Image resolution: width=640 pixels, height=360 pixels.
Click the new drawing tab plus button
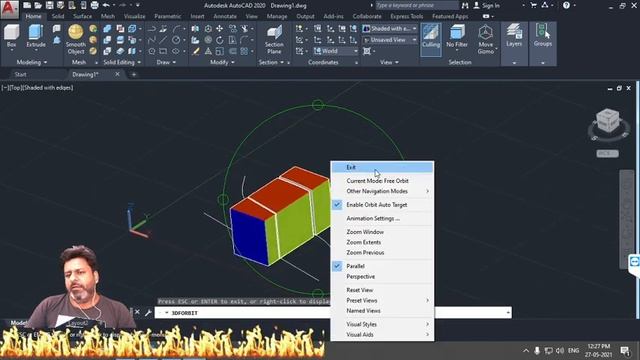133,74
